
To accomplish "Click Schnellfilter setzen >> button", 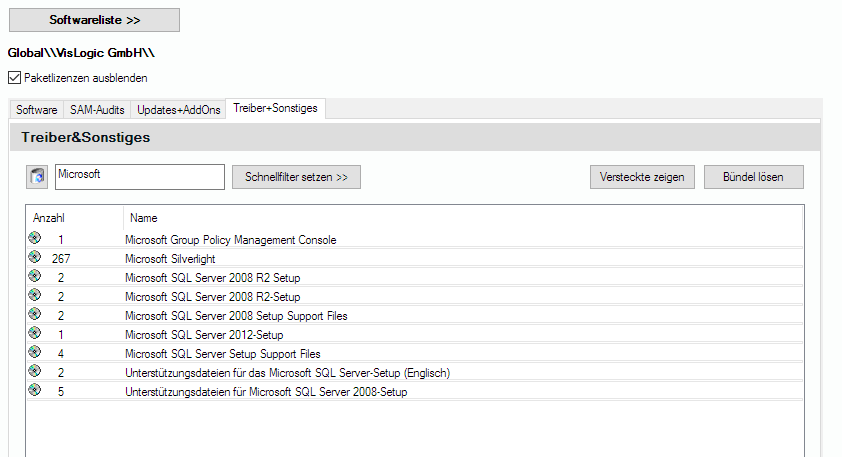I will coord(296,177).
